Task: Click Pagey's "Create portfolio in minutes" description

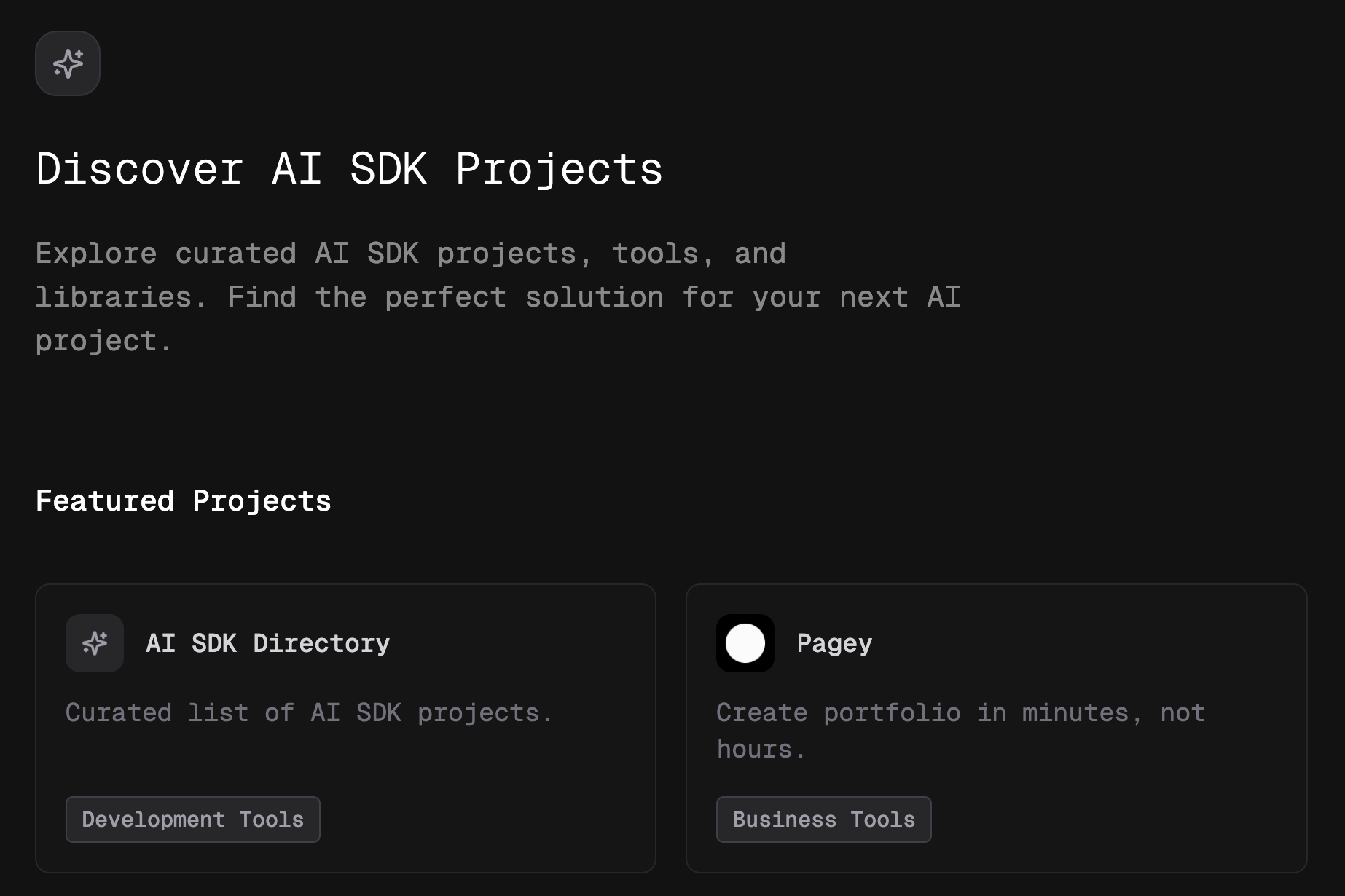Action: point(960,712)
